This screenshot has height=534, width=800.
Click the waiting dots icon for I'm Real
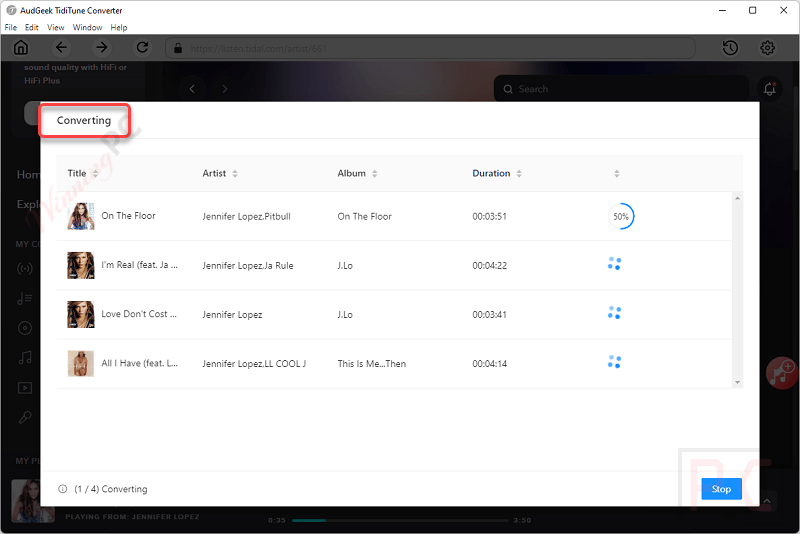point(614,264)
